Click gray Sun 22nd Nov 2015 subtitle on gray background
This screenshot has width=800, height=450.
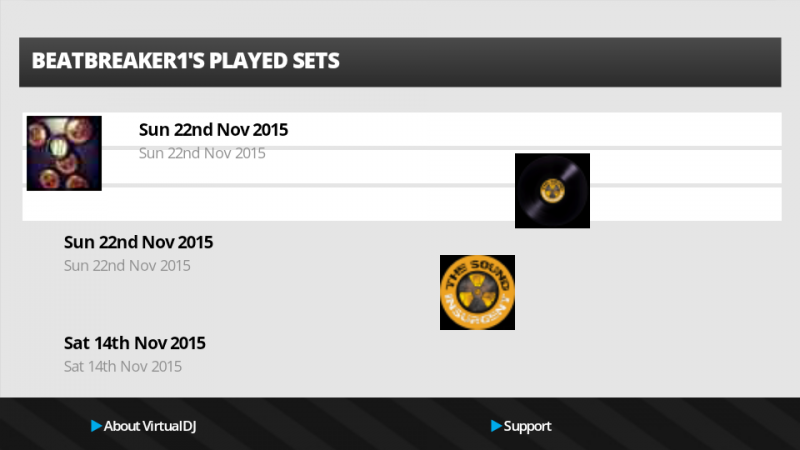(127, 266)
